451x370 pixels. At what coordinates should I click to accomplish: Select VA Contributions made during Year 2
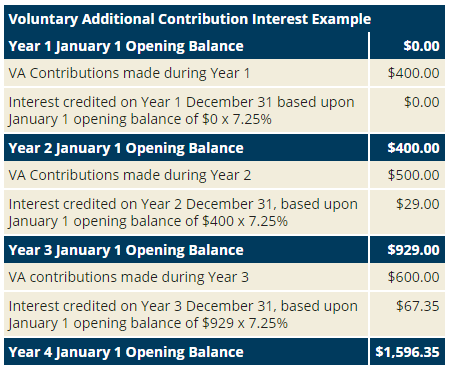pos(130,175)
